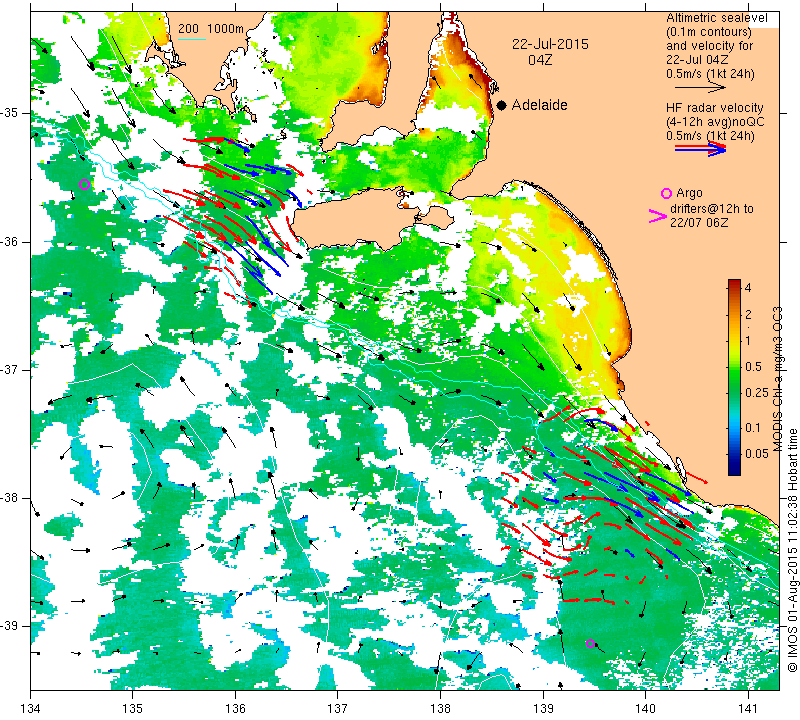
Task: Click longitude axis label 137
Action: pos(338,708)
